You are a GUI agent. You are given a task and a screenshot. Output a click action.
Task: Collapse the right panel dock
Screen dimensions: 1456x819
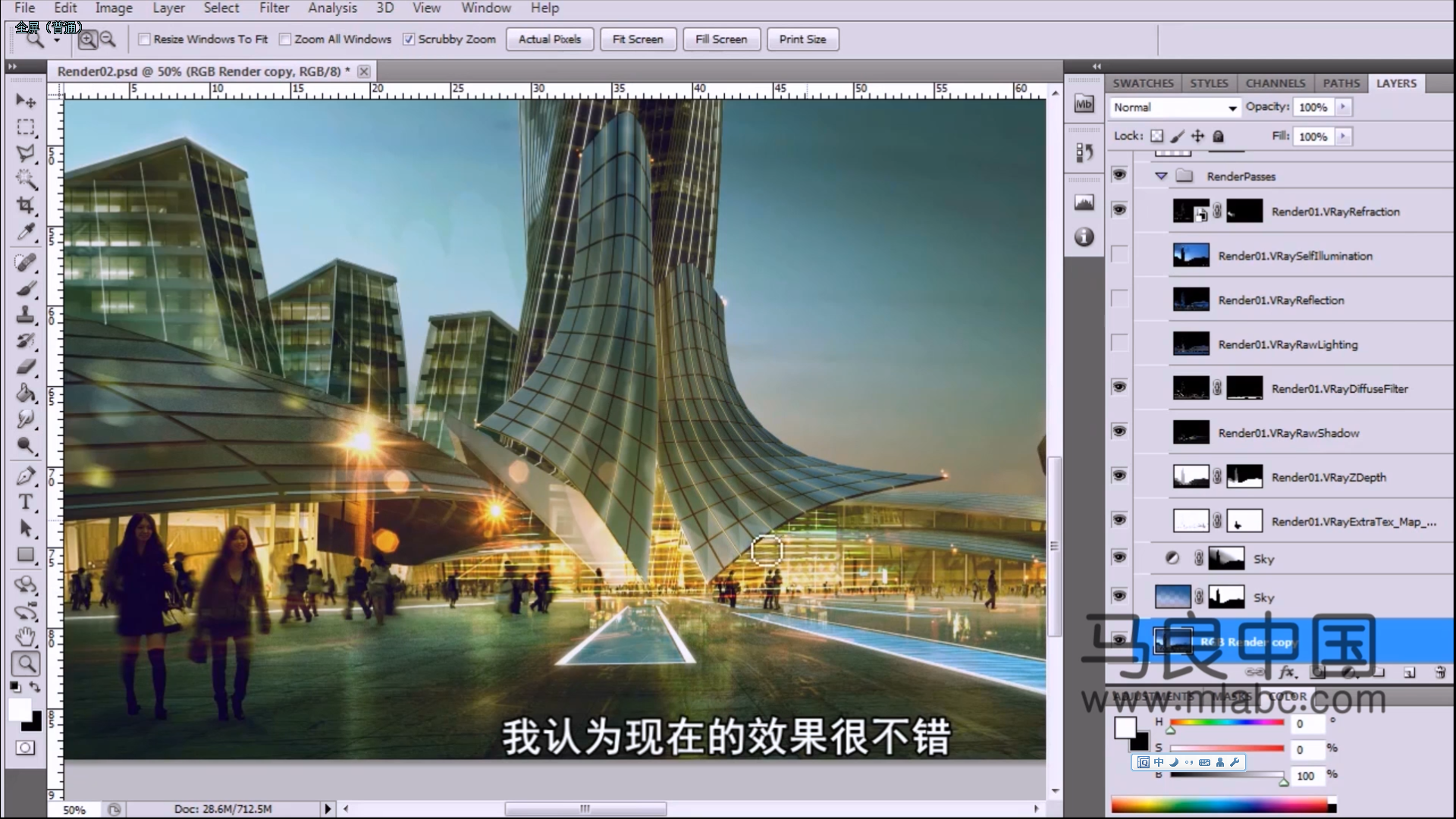(x=1097, y=67)
